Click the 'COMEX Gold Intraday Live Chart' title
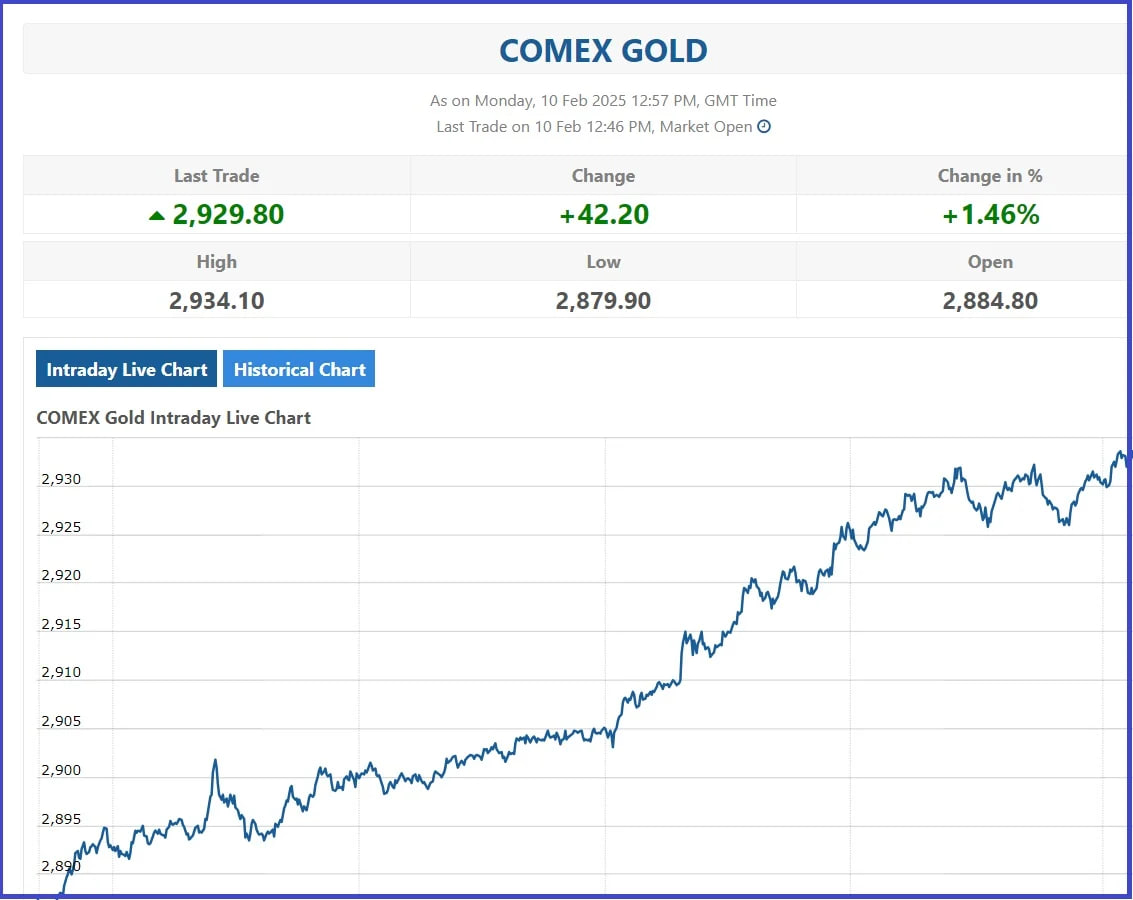1133x900 pixels. 173,417
